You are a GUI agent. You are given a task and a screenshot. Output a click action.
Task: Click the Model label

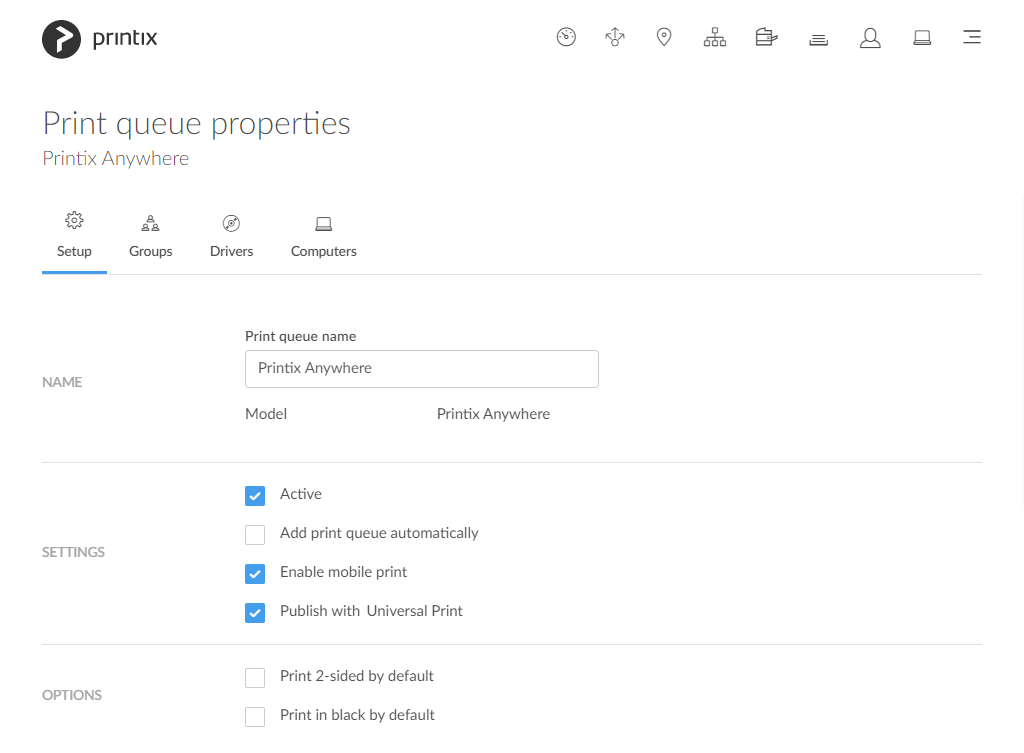coord(266,414)
